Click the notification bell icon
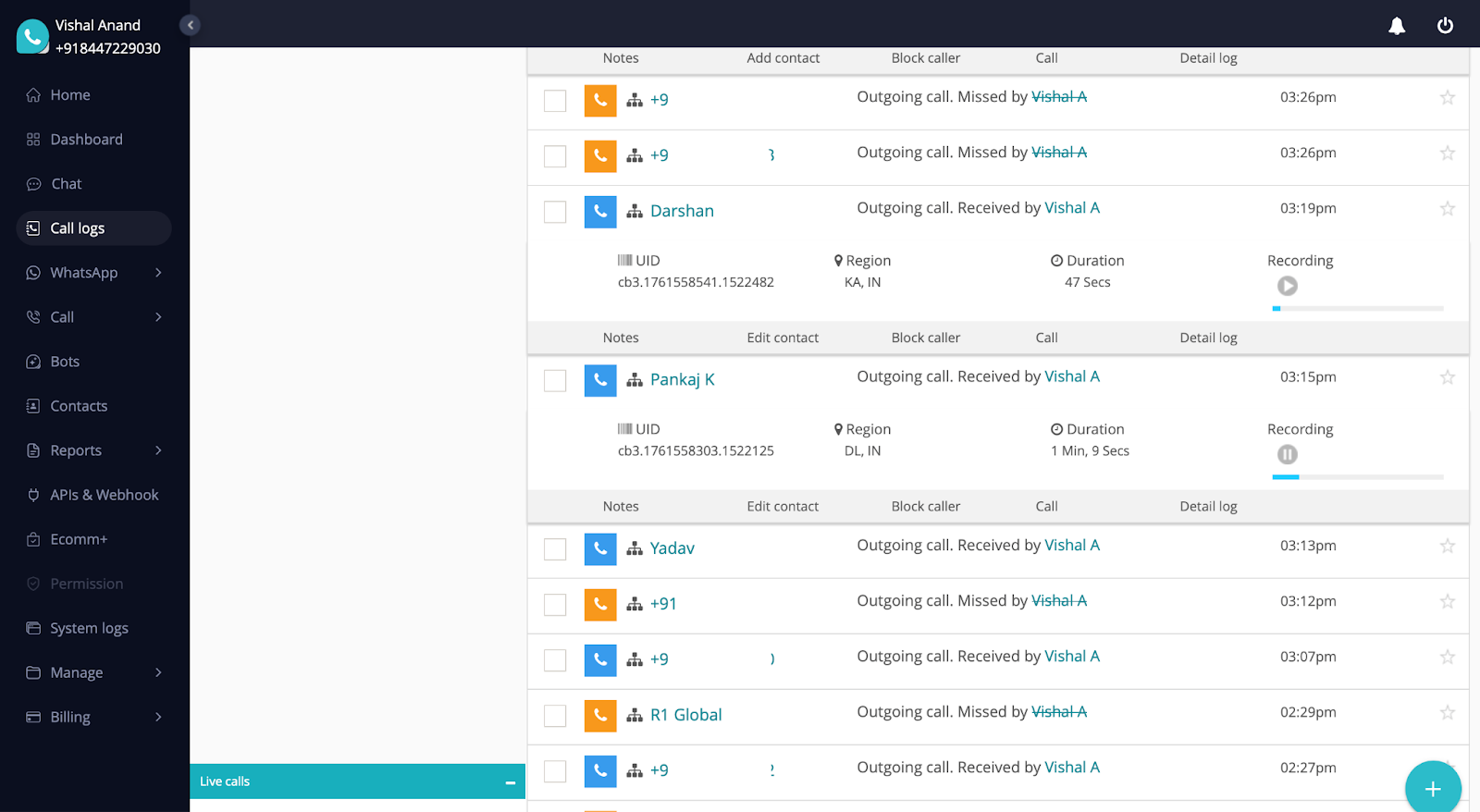The image size is (1480, 812). point(1397,26)
